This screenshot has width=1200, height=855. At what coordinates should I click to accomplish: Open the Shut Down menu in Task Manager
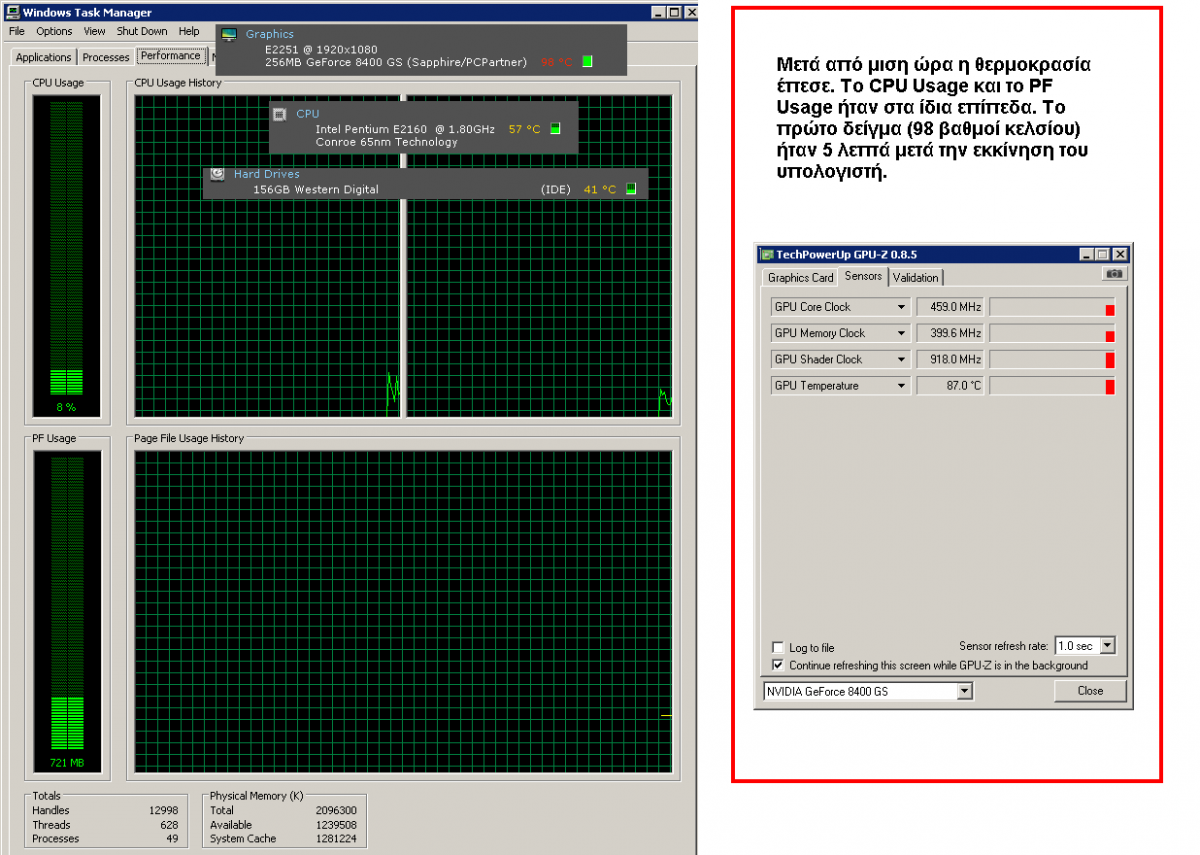[x=142, y=31]
